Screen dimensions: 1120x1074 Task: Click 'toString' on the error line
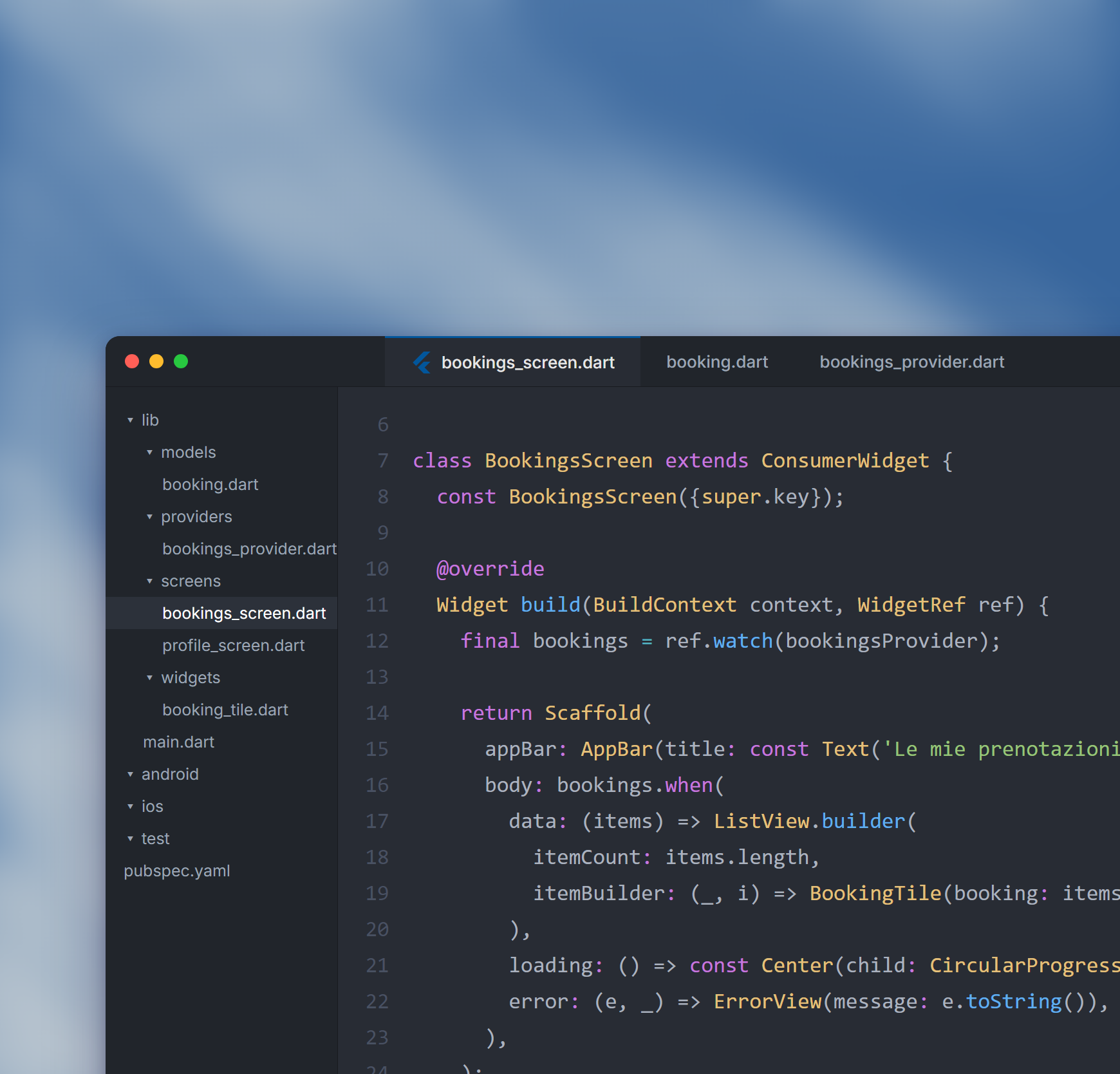(1014, 1001)
